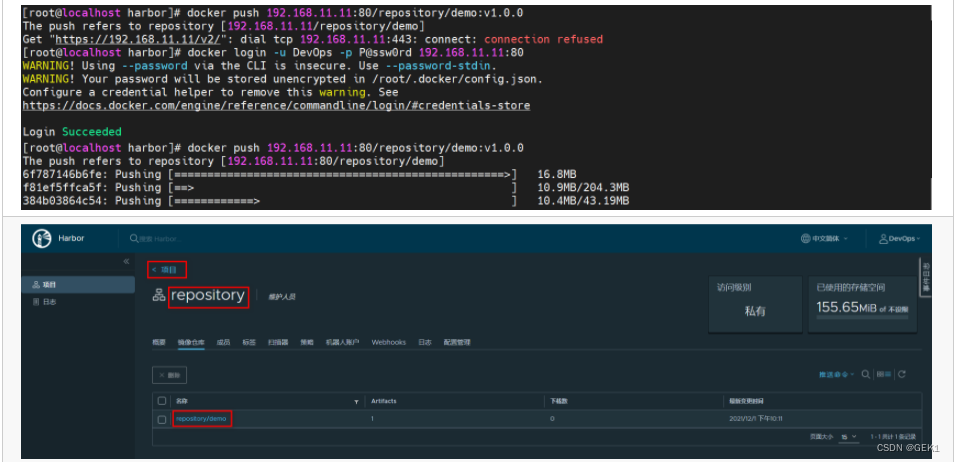Click the f81ef5ffca5f pushing progress line
The height and width of the screenshot is (462, 955).
coord(326,187)
